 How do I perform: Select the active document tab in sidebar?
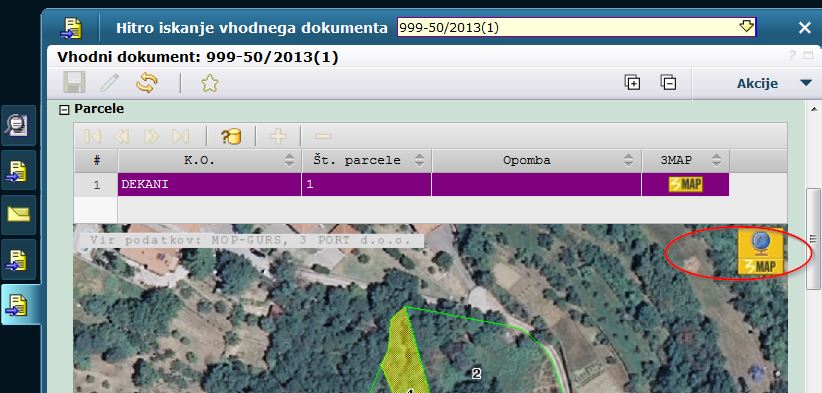(20, 304)
